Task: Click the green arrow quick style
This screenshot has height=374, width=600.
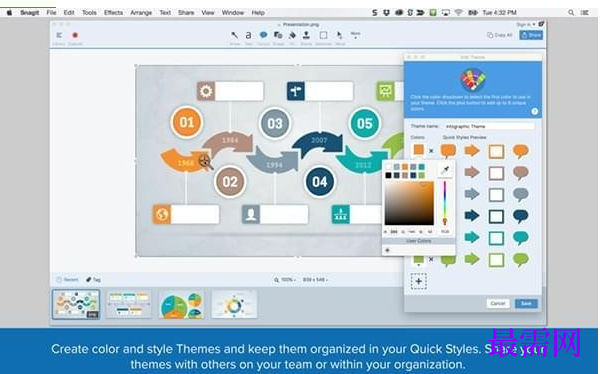Action: pyautogui.click(x=472, y=259)
